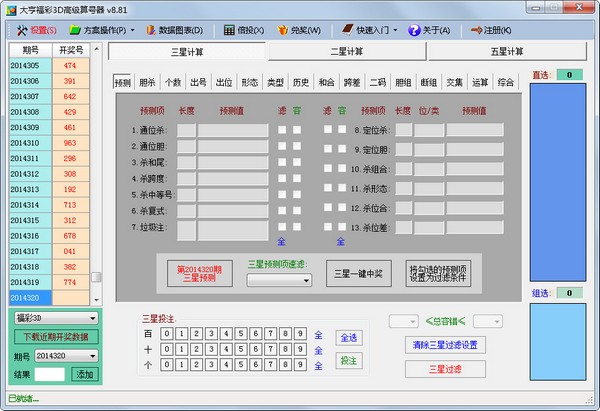Click the draw list vertical scrollbar
The height and width of the screenshot is (411, 600).
coord(96,180)
